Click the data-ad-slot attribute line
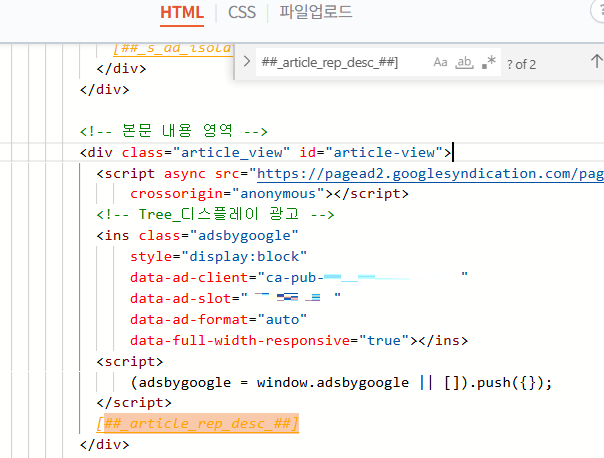Viewport: 604px width, 458px height. (x=235, y=298)
